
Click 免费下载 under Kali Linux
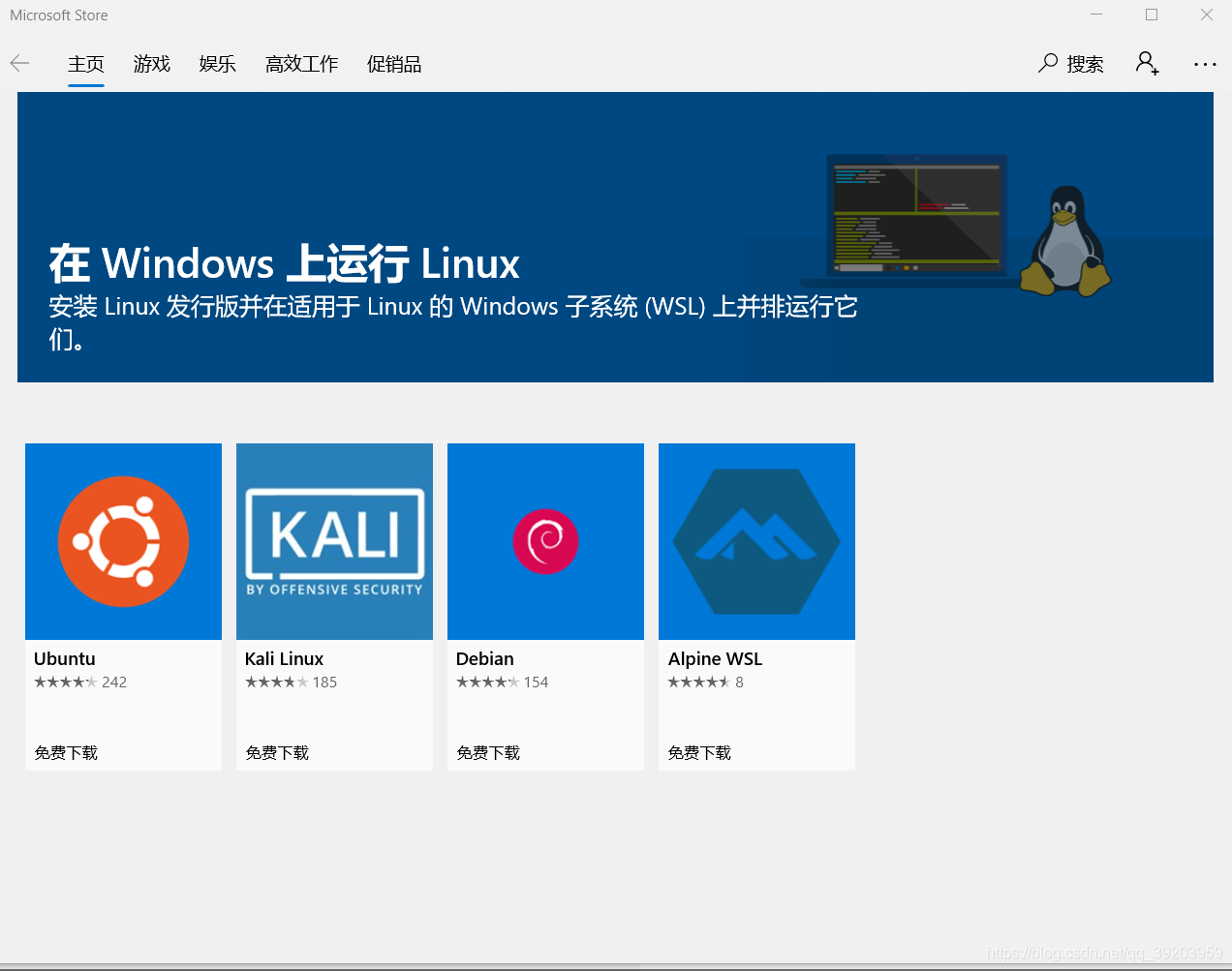point(277,753)
